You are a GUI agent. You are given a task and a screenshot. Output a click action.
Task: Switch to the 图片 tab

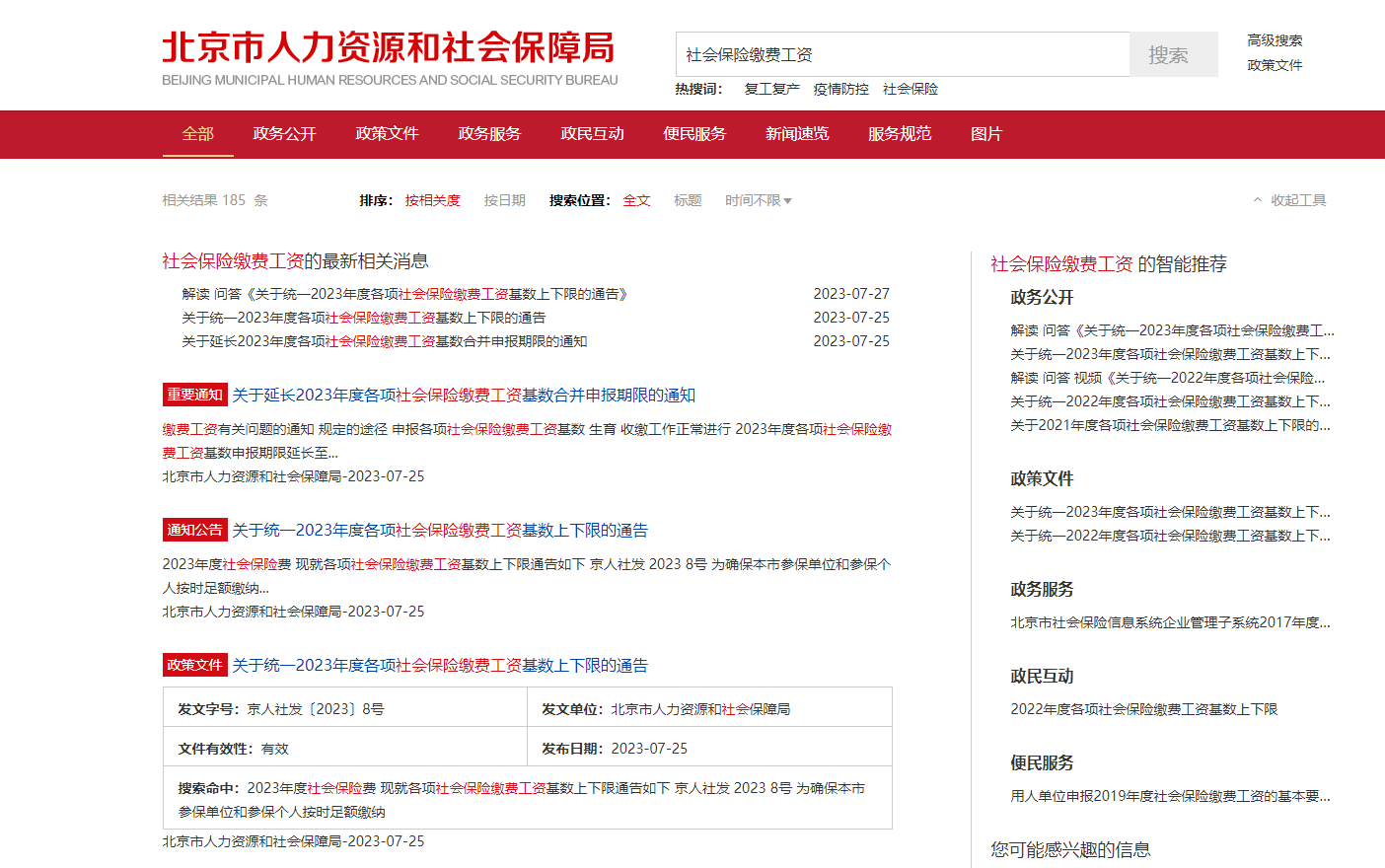(986, 134)
